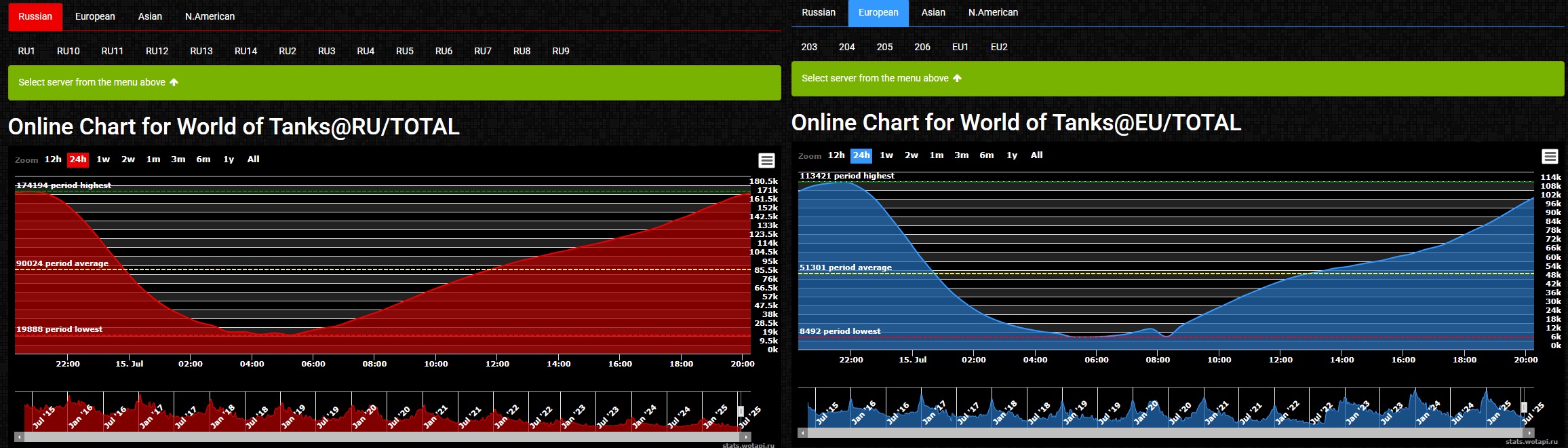This screenshot has width=1568, height=448.
Task: Set RU chart zoom to 1y
Action: pos(229,160)
